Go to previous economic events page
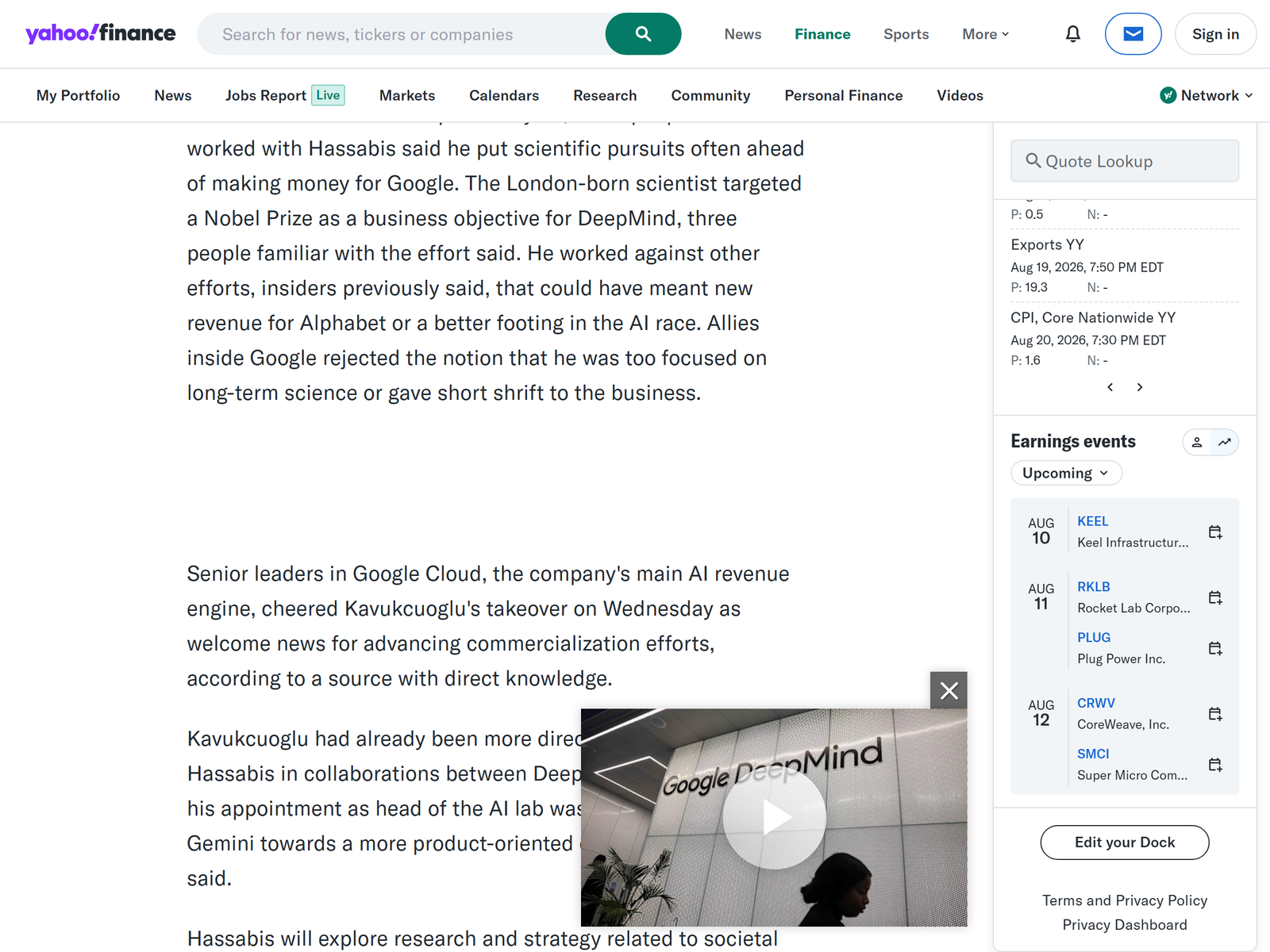The width and height of the screenshot is (1270, 952). coord(1110,387)
